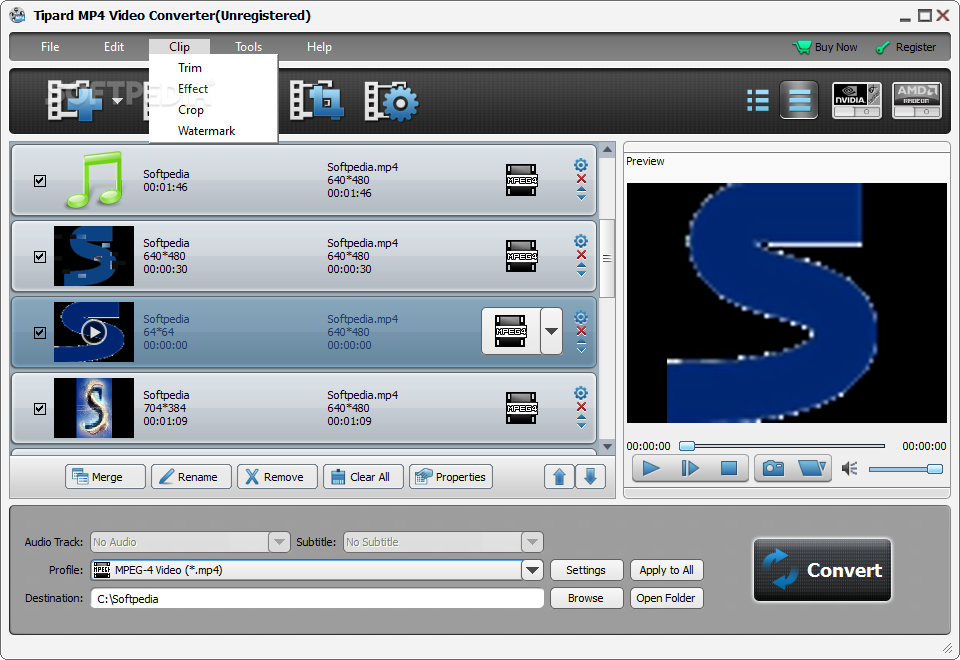This screenshot has height=660, width=960.
Task: Expand up/down arrows on 64*64 row
Action: pos(581,345)
